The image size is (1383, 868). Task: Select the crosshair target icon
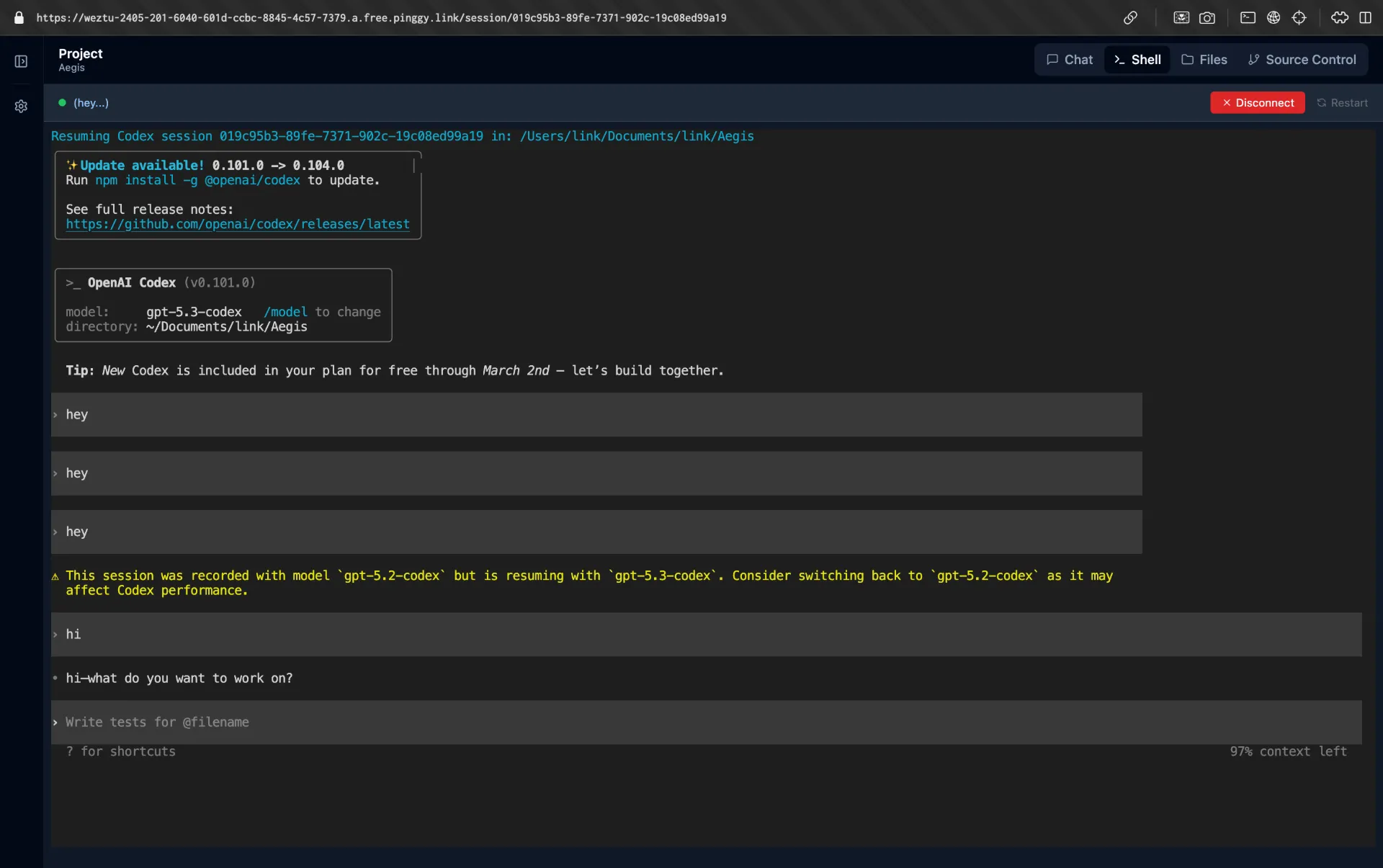1299,18
